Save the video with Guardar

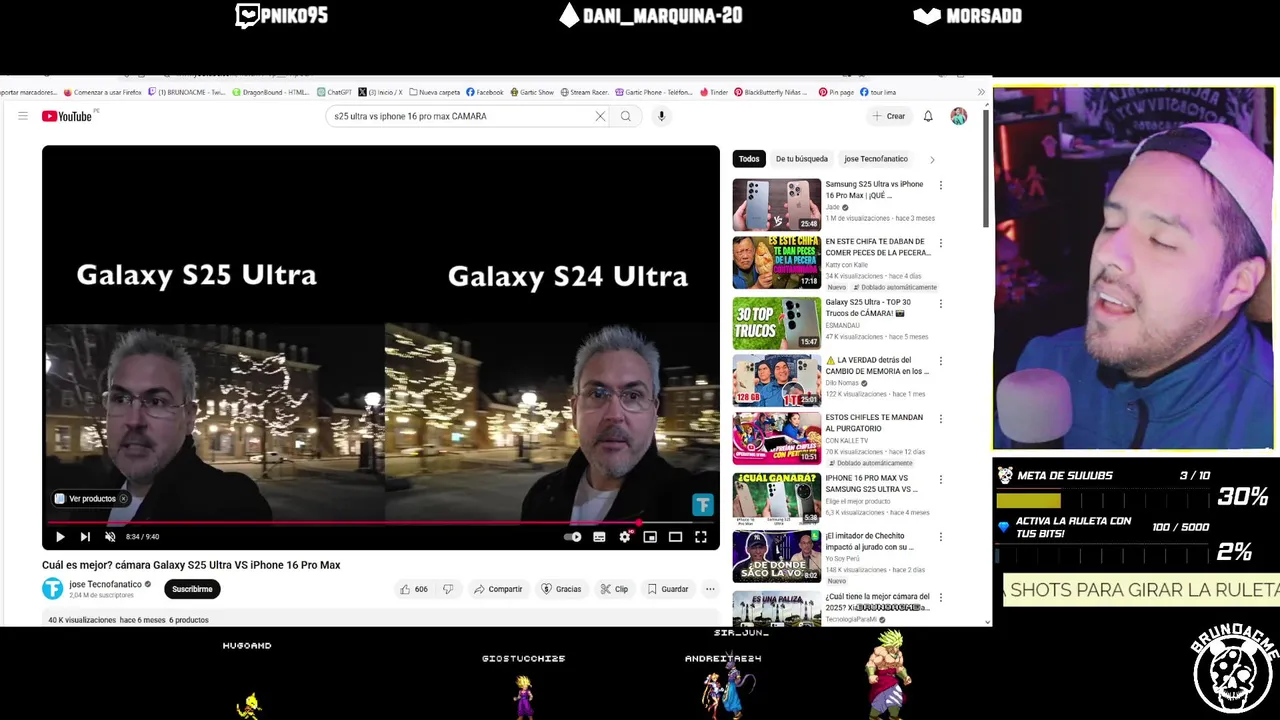click(x=667, y=589)
